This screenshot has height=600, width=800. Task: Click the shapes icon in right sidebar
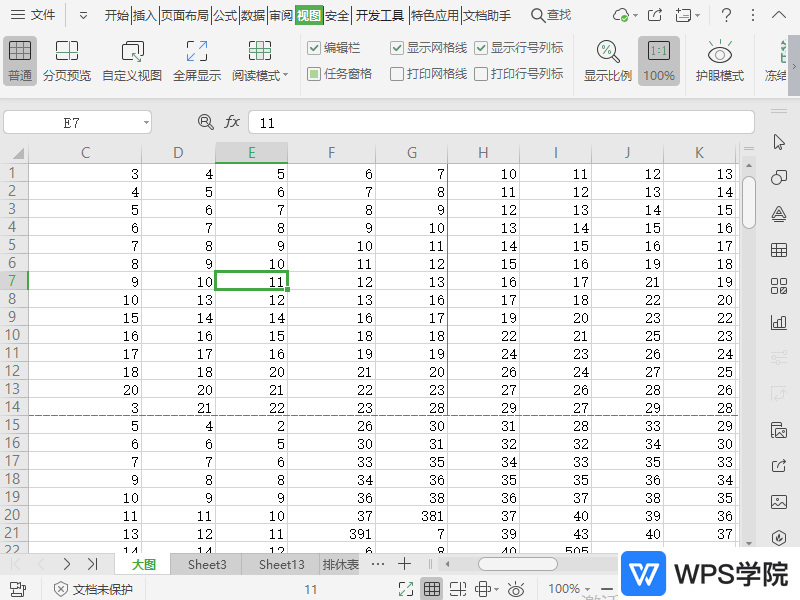coord(779,178)
